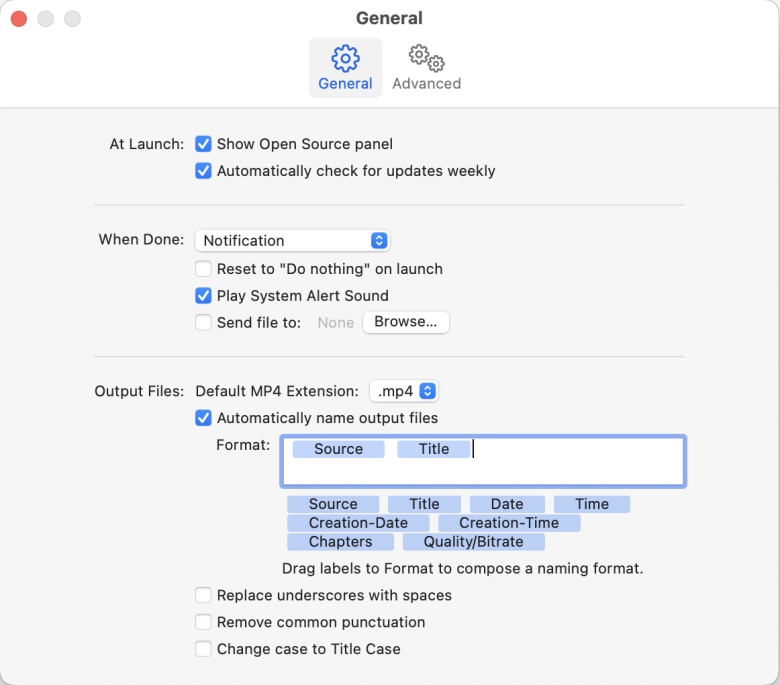Open the Advanced preferences double-gear icon
Screen dimensions: 780x685
point(426,58)
